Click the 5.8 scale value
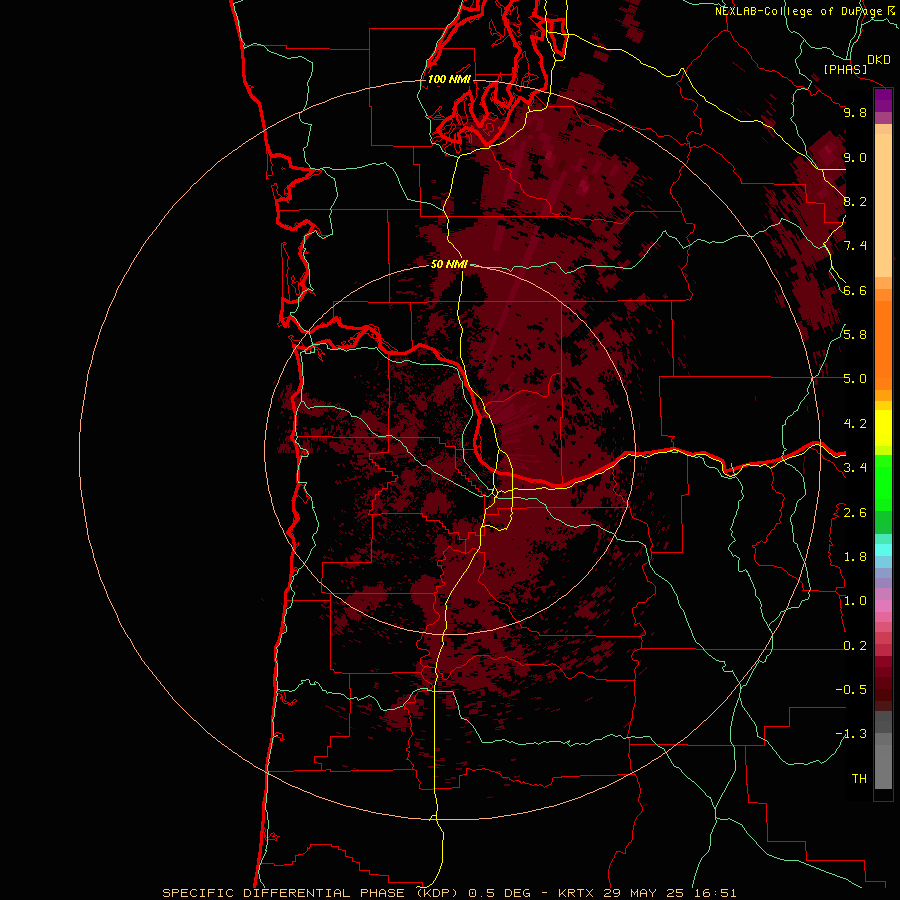The width and height of the screenshot is (900, 900). click(x=855, y=334)
